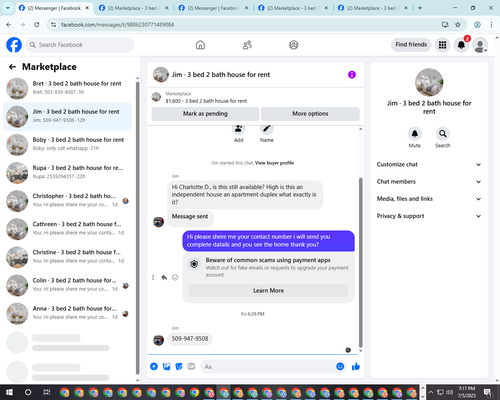Switch to fourth Marketplace - 3 bed tab
This screenshot has width=500, height=400.
(x=293, y=8)
